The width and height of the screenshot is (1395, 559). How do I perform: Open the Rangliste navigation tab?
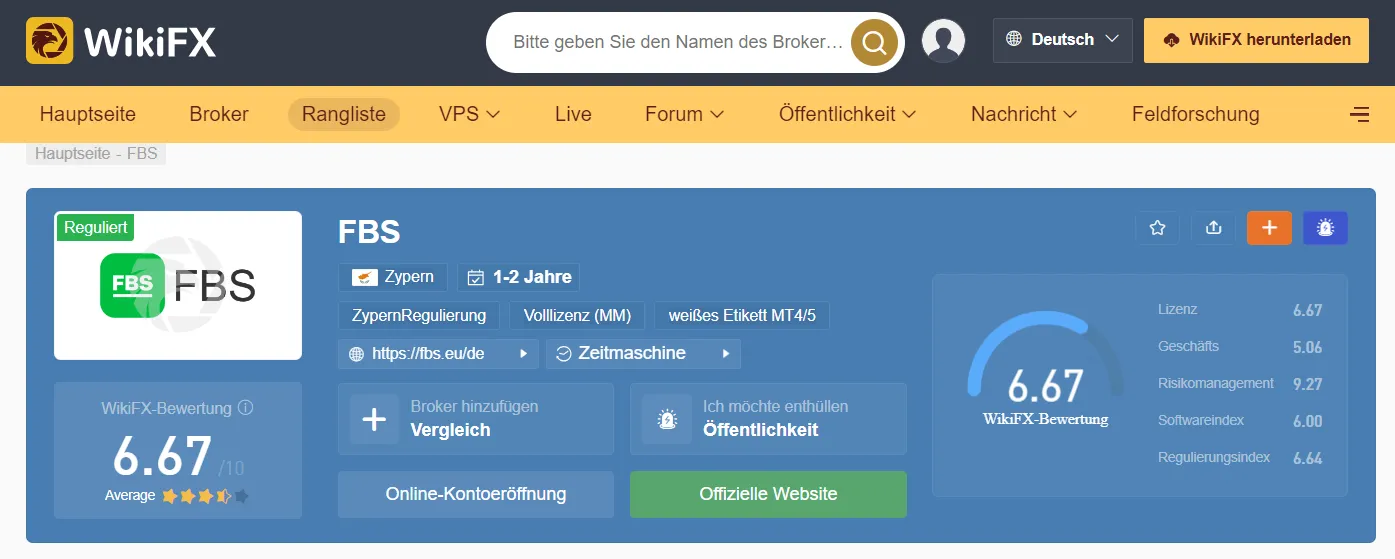344,114
